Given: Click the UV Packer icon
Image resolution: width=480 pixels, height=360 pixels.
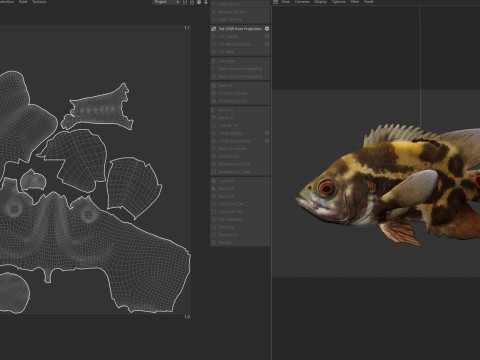Looking at the screenshot, I should (x=214, y=61).
